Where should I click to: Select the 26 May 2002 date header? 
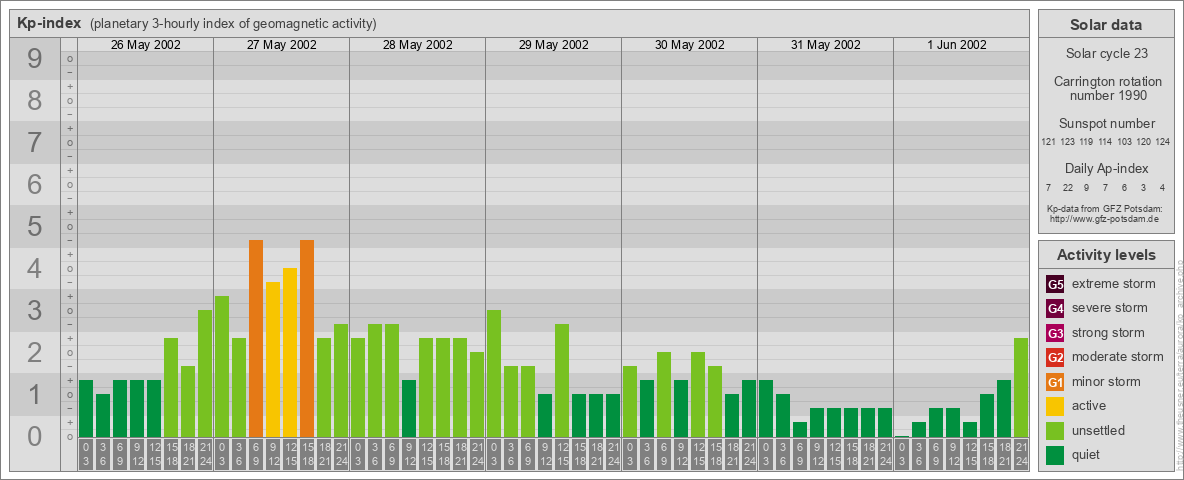(146, 45)
